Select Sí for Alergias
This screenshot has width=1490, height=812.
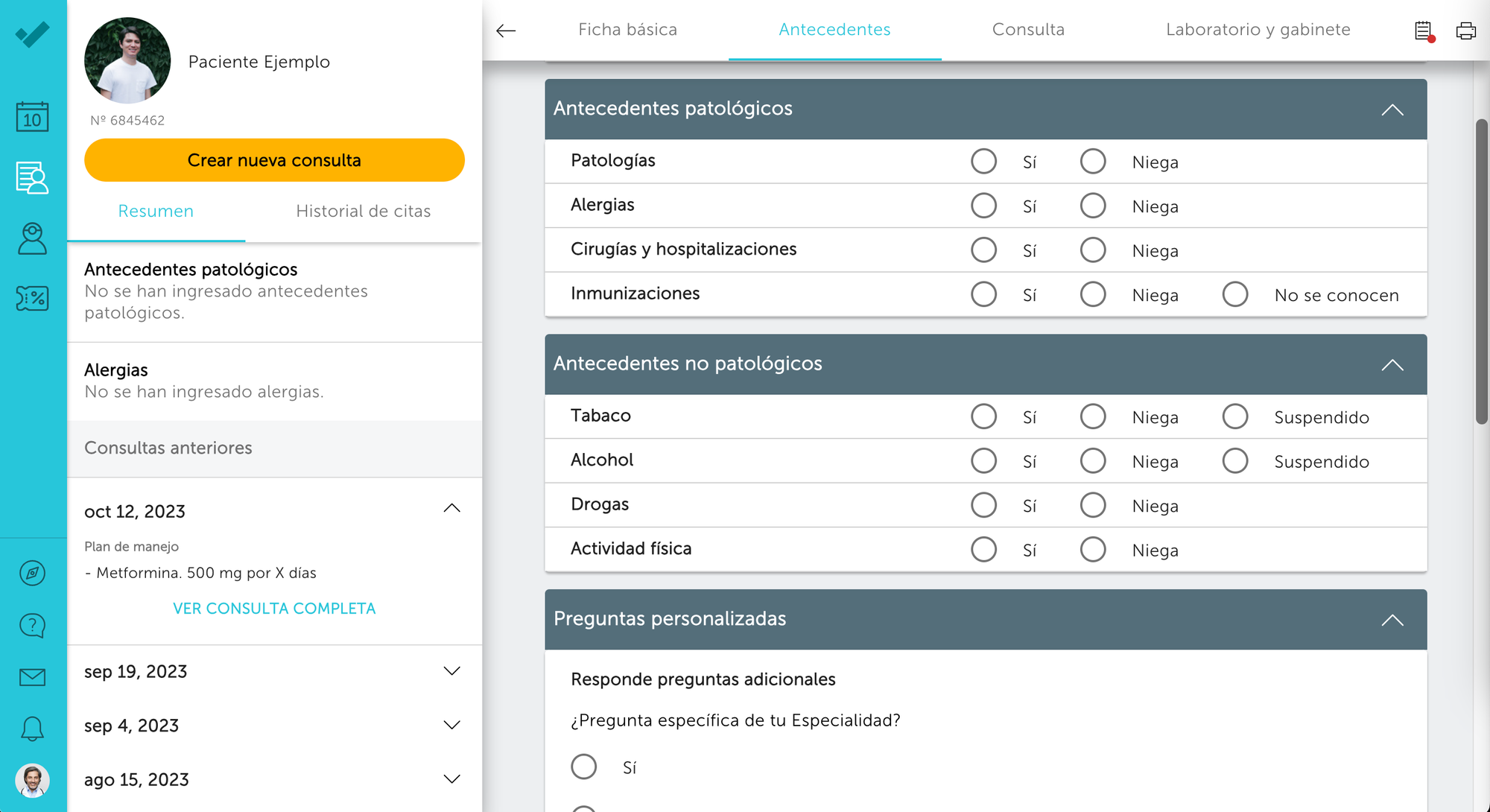(983, 206)
